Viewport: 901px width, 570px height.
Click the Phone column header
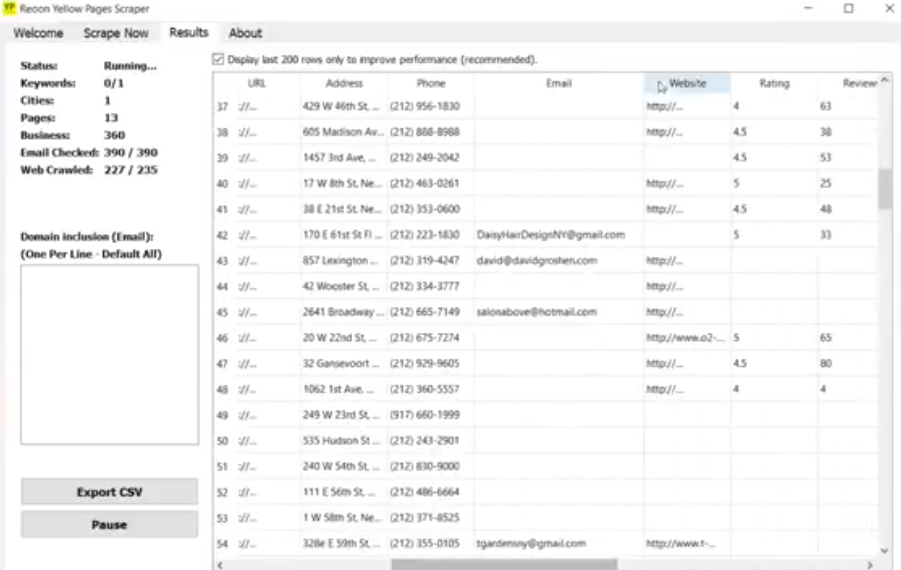(x=430, y=84)
